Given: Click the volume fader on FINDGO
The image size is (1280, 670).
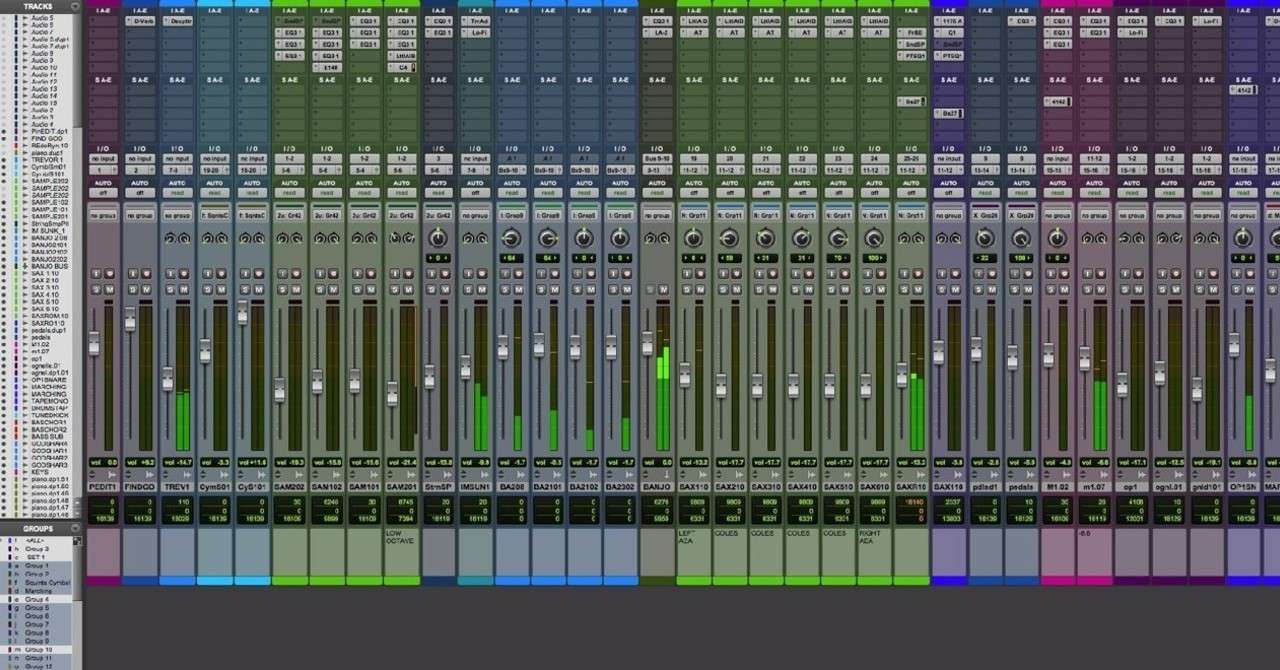Looking at the screenshot, I should [x=130, y=319].
